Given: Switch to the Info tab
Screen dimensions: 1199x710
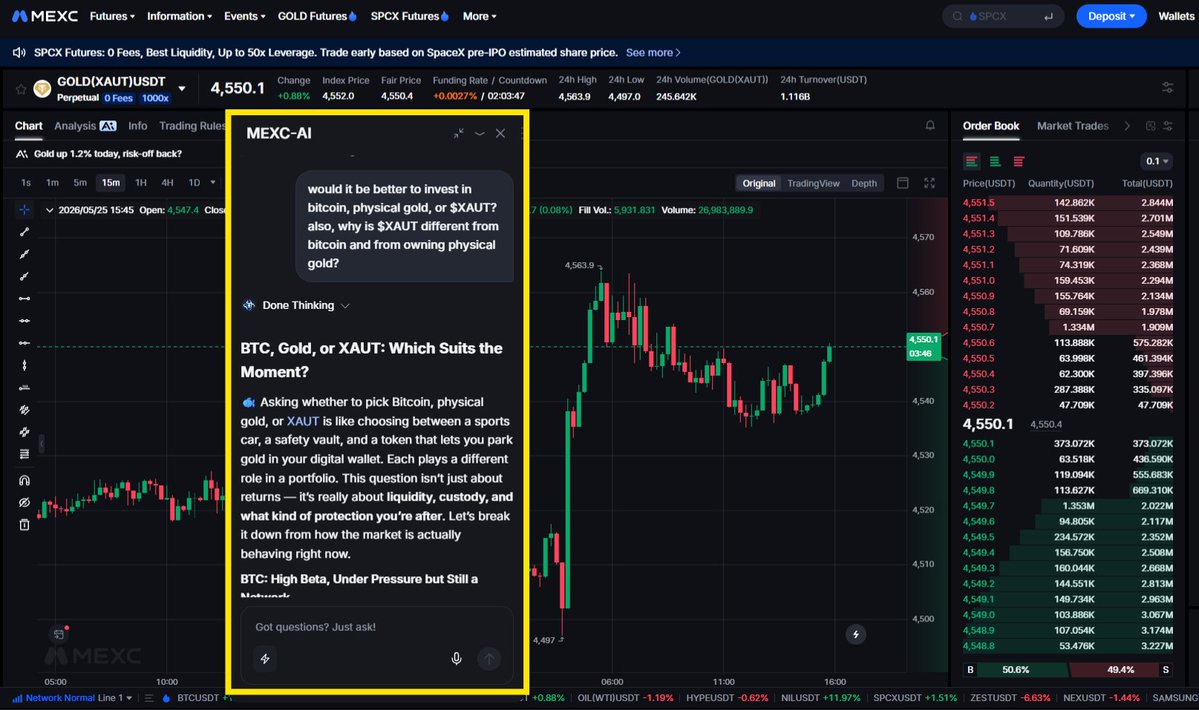Looking at the screenshot, I should [x=138, y=125].
